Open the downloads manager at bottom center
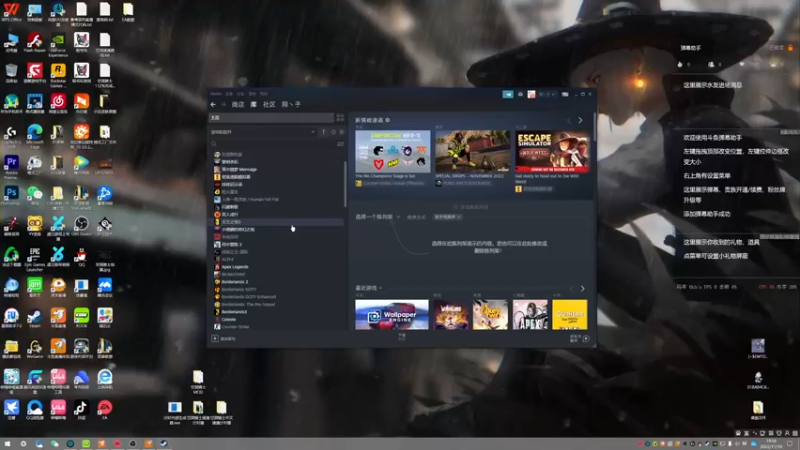The height and width of the screenshot is (450, 800). (x=402, y=337)
